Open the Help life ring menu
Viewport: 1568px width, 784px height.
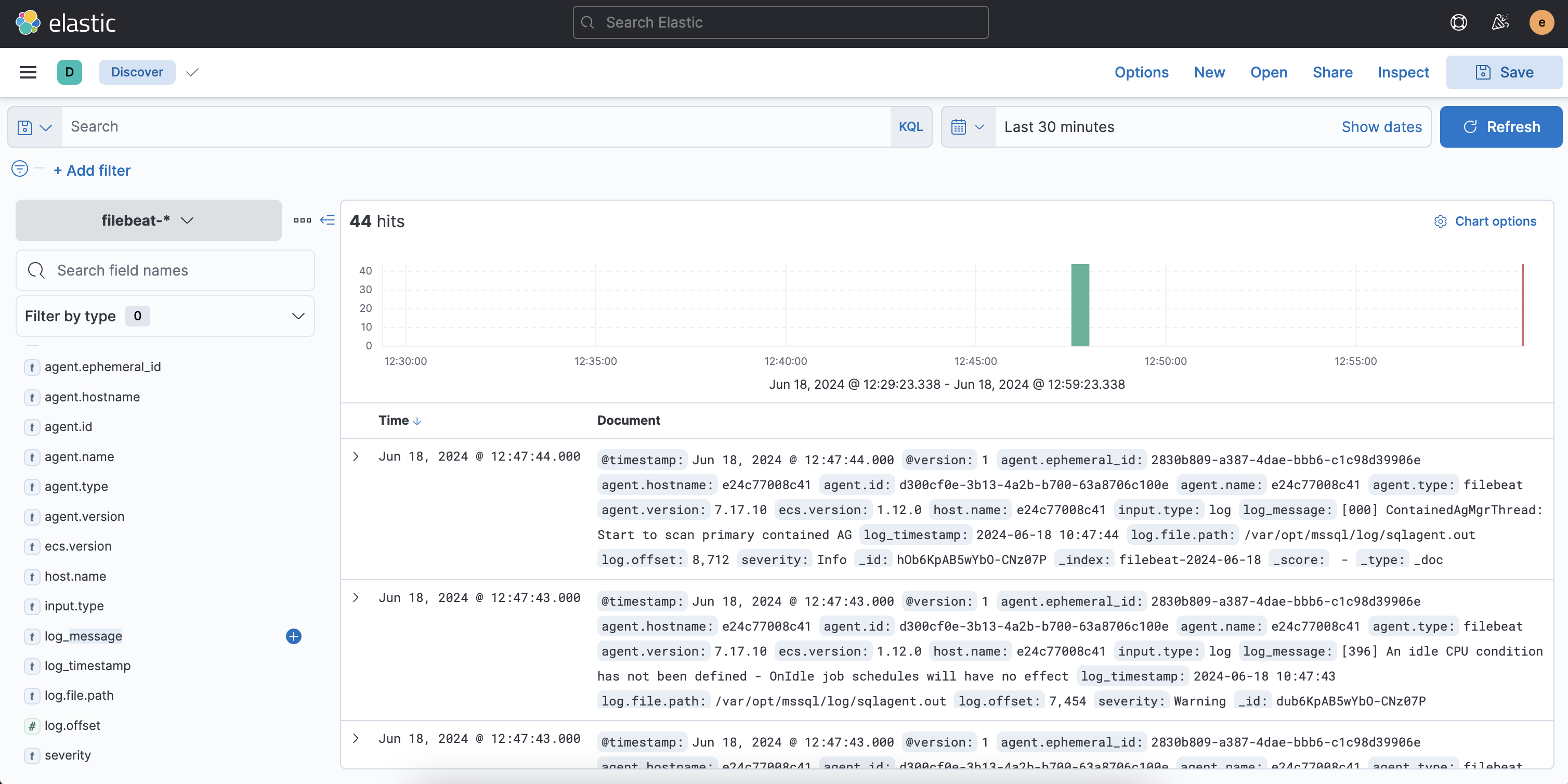point(1459,22)
